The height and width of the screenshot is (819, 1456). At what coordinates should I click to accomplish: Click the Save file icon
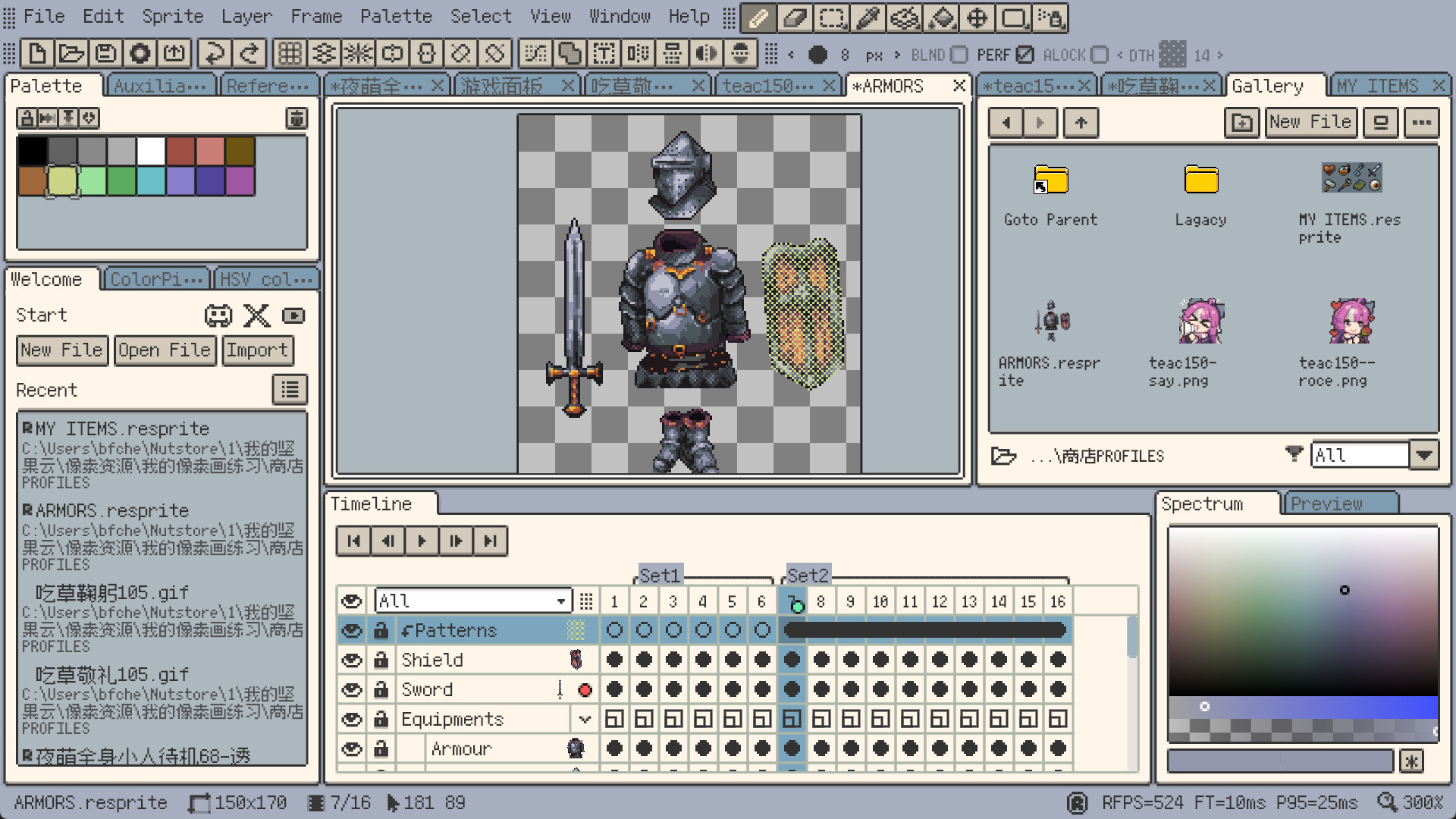[105, 54]
